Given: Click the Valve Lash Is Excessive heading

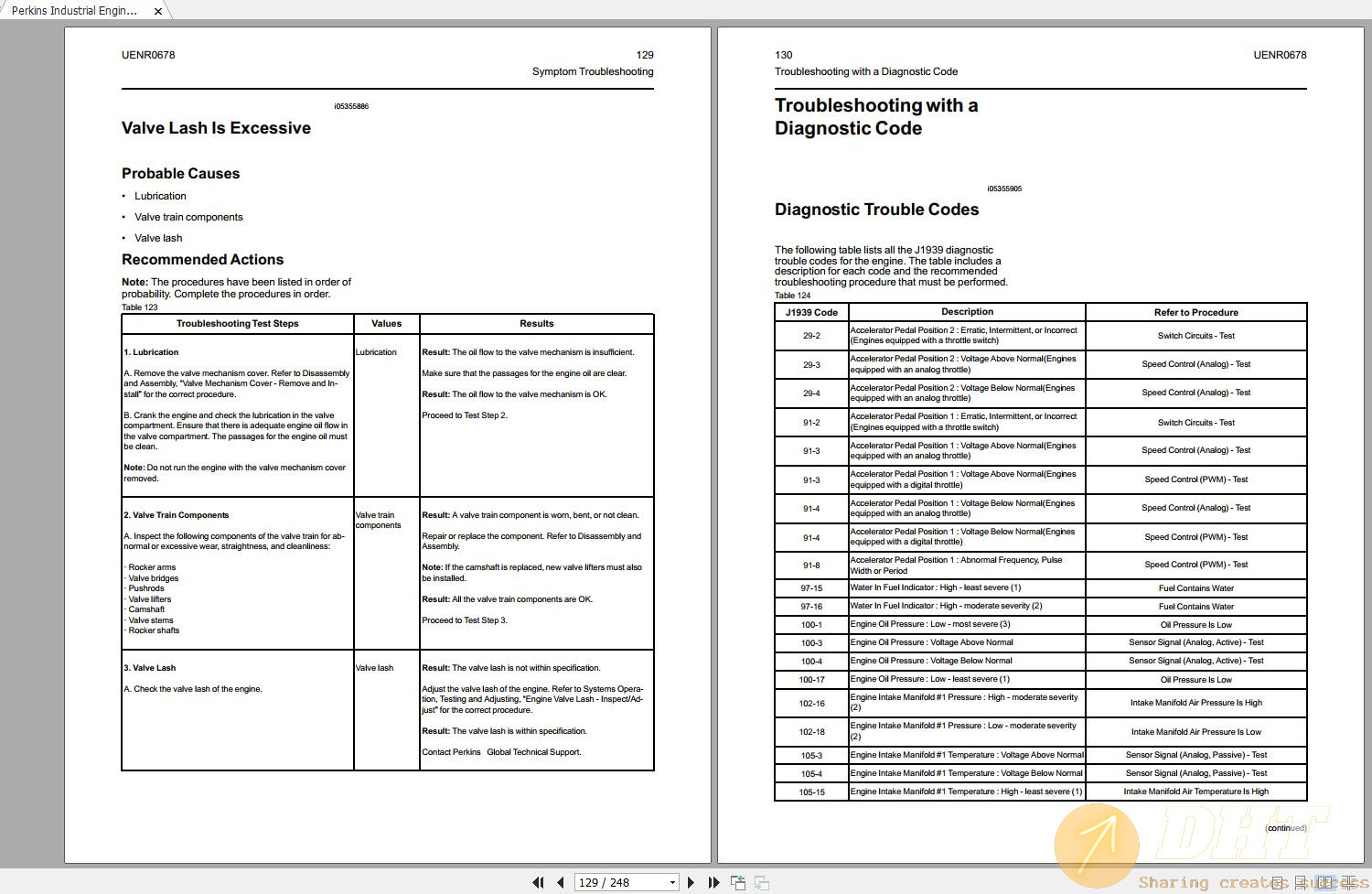Looking at the screenshot, I should 216,128.
